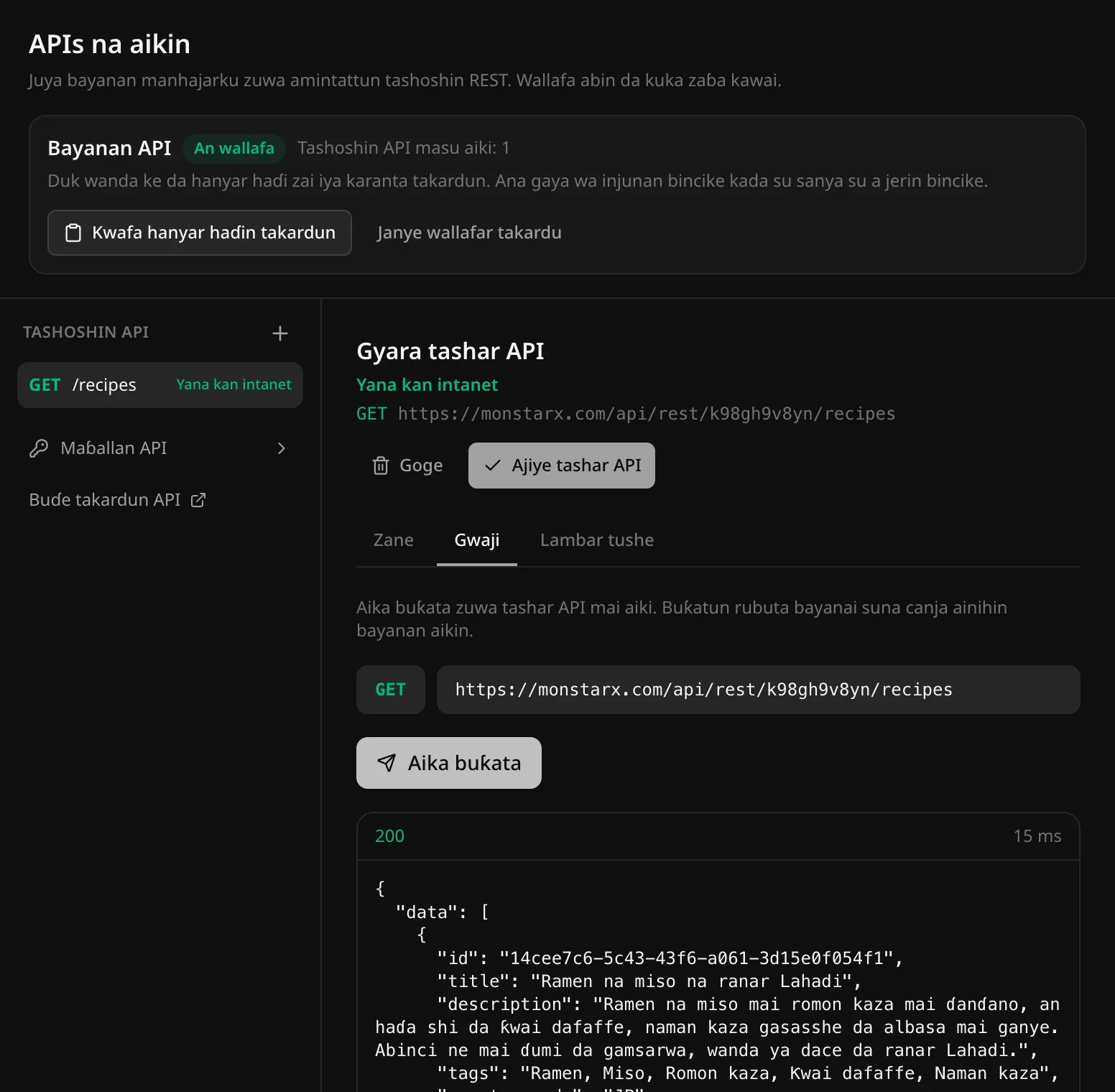This screenshot has height=1092, width=1115.
Task: Click the checkmark icon in Ajiye tashar API
Action: point(493,466)
